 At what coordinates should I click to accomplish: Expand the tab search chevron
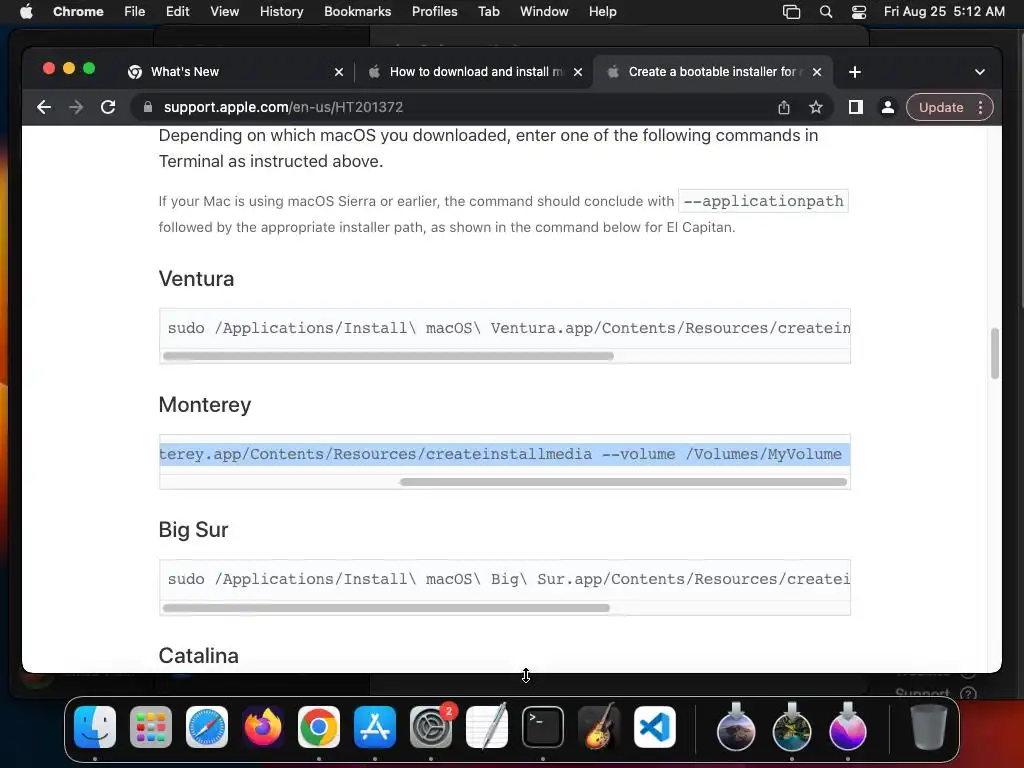pos(980,72)
